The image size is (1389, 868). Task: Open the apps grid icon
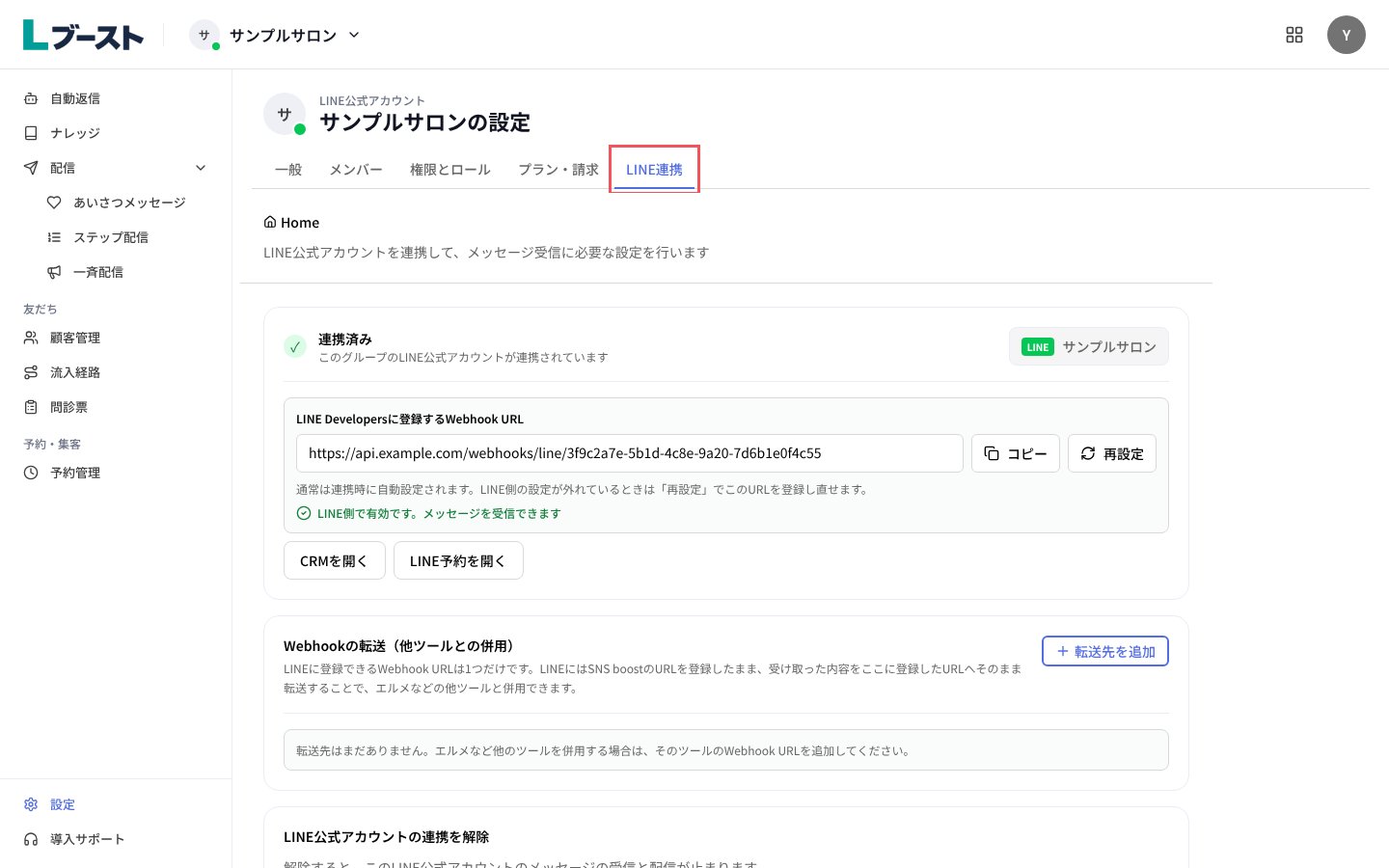point(1294,35)
